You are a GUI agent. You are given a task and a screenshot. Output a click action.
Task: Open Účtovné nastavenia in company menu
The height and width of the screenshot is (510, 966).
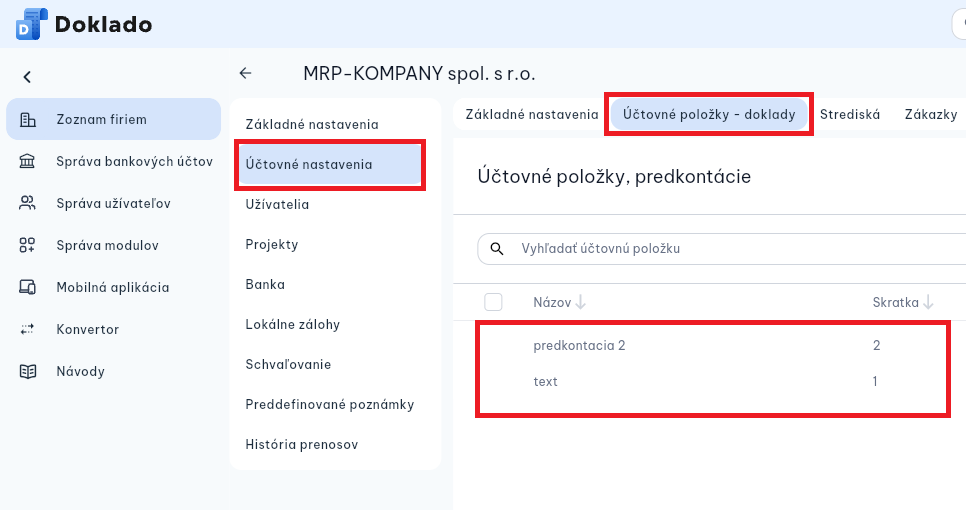(x=330, y=164)
